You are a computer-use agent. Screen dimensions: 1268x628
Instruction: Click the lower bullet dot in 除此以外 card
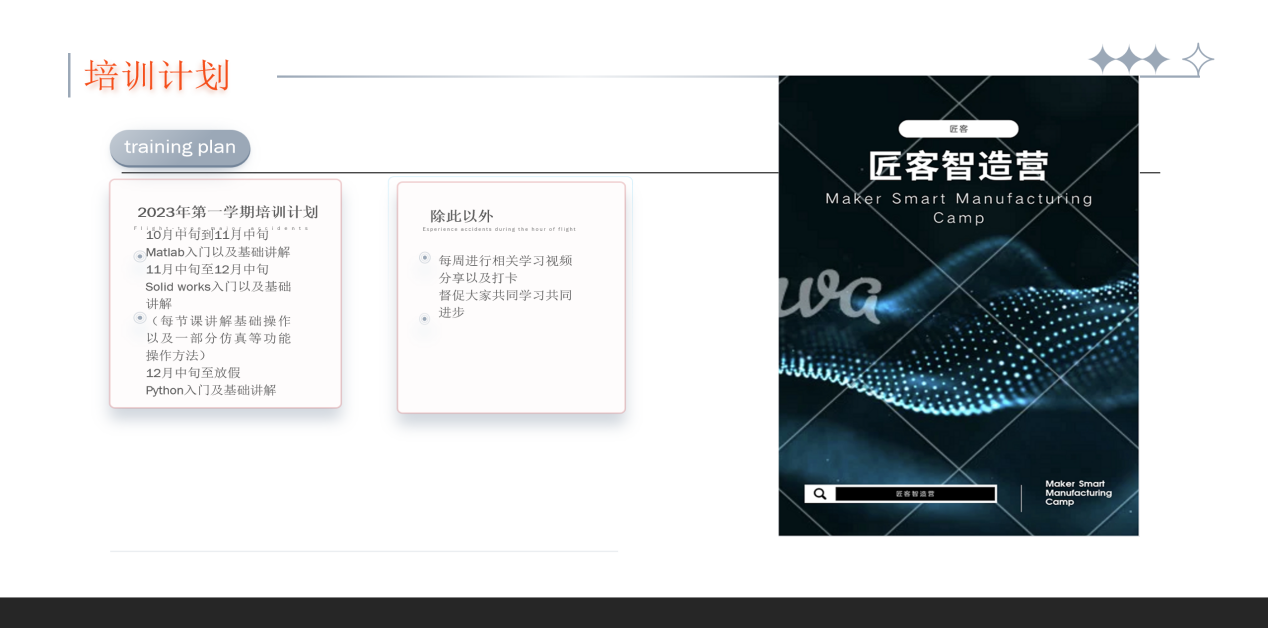click(425, 319)
